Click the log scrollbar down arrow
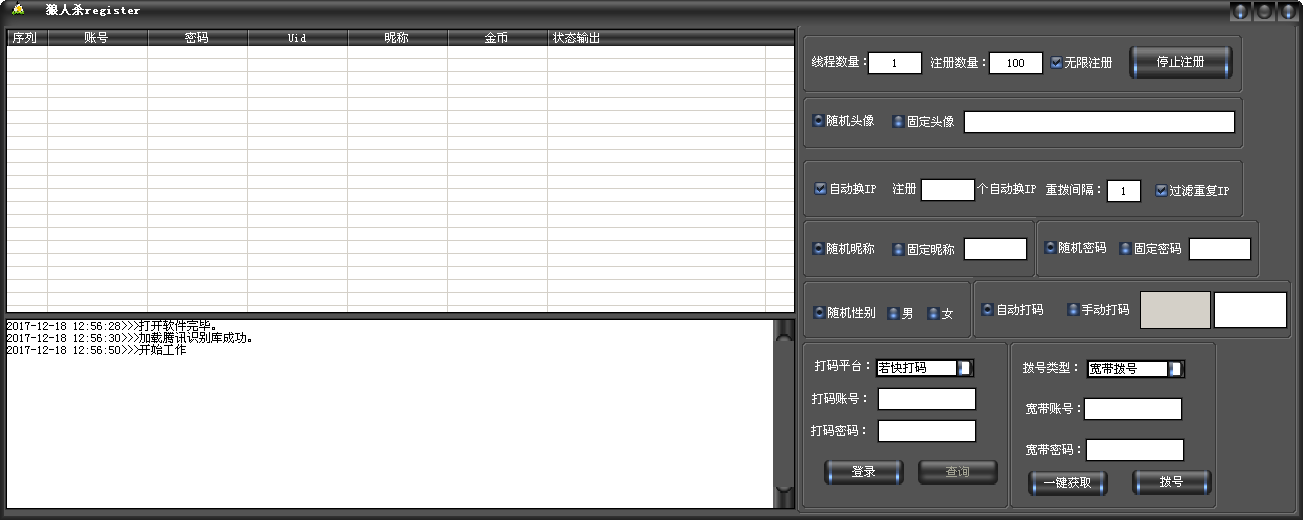 click(x=785, y=497)
